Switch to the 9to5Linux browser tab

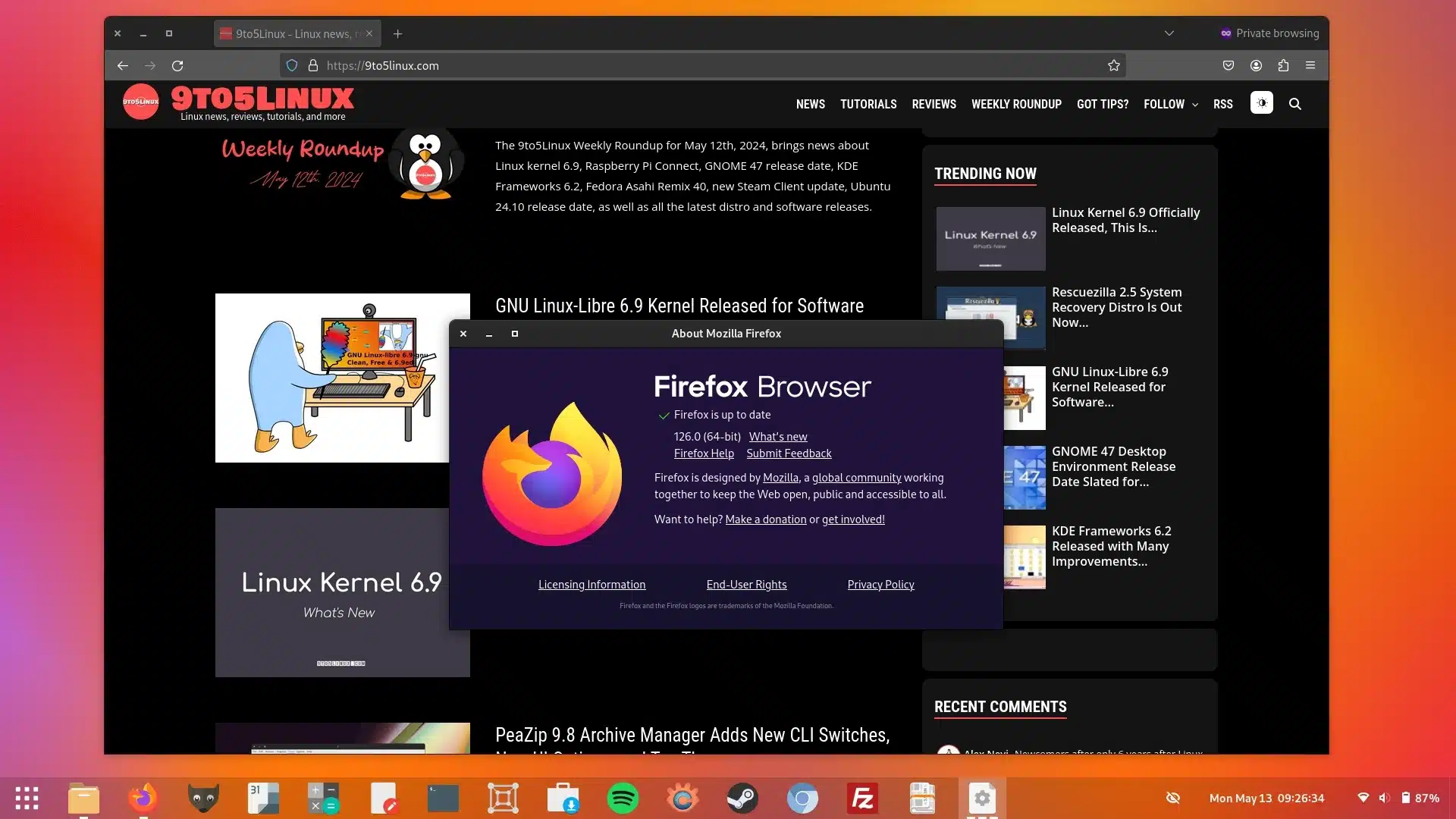click(292, 34)
